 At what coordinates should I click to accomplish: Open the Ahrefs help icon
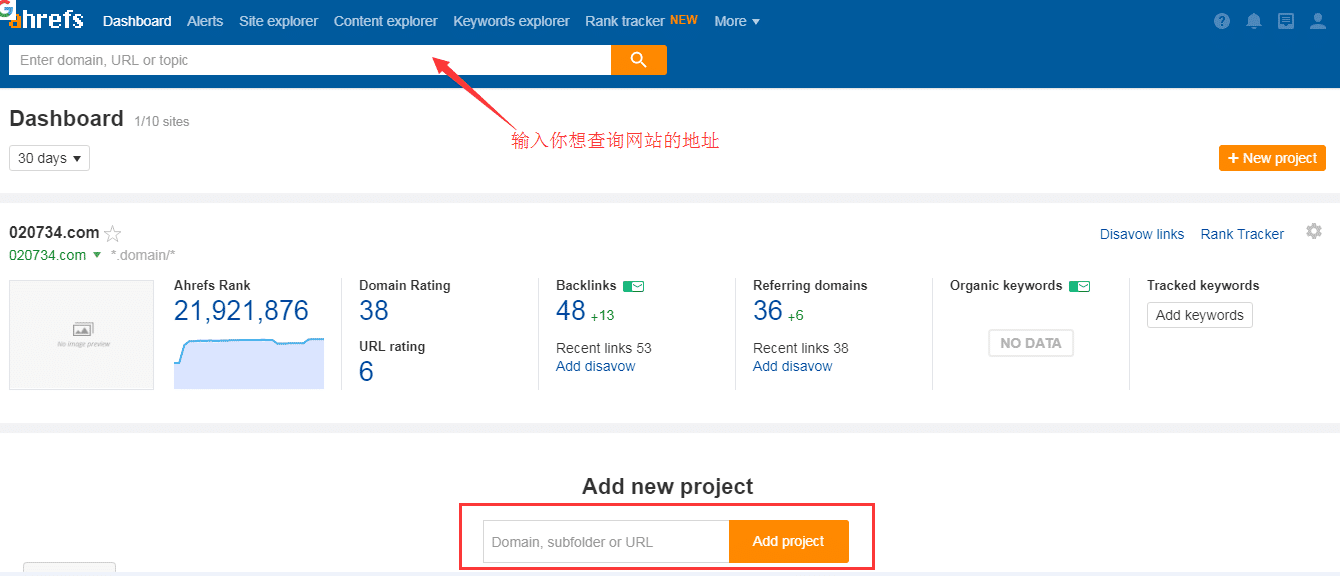1221,20
